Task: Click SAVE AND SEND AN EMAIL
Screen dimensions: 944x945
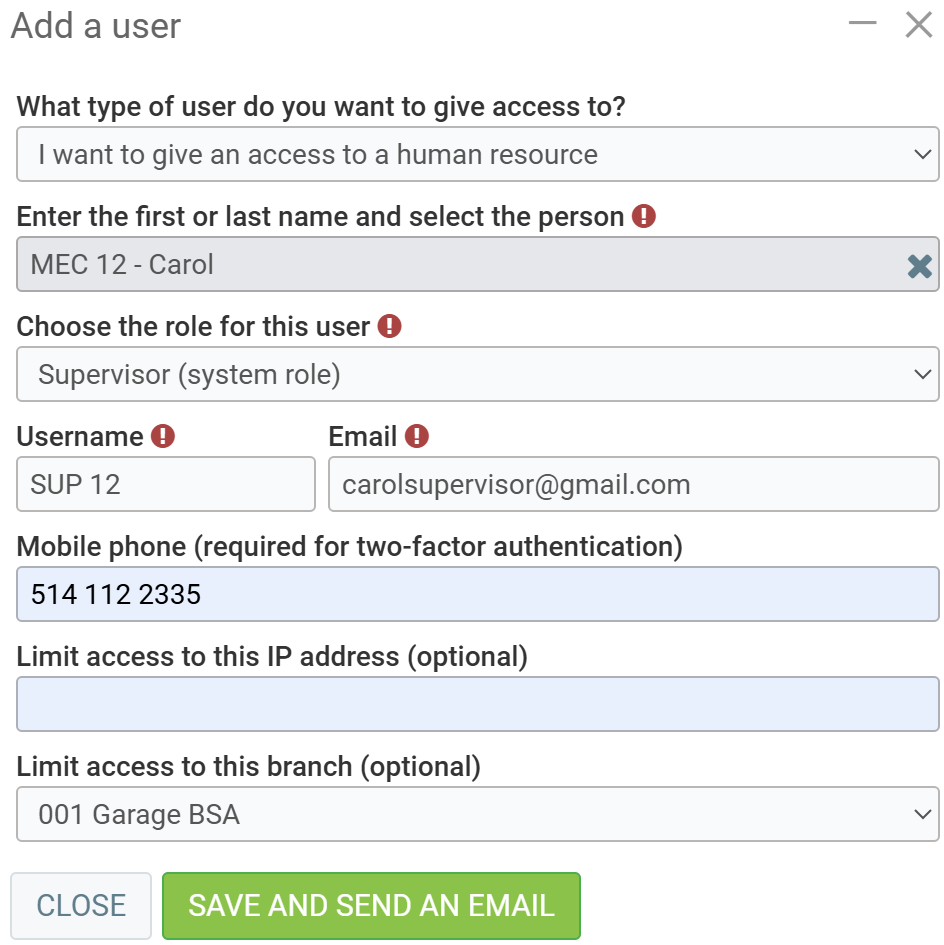Action: click(x=371, y=906)
